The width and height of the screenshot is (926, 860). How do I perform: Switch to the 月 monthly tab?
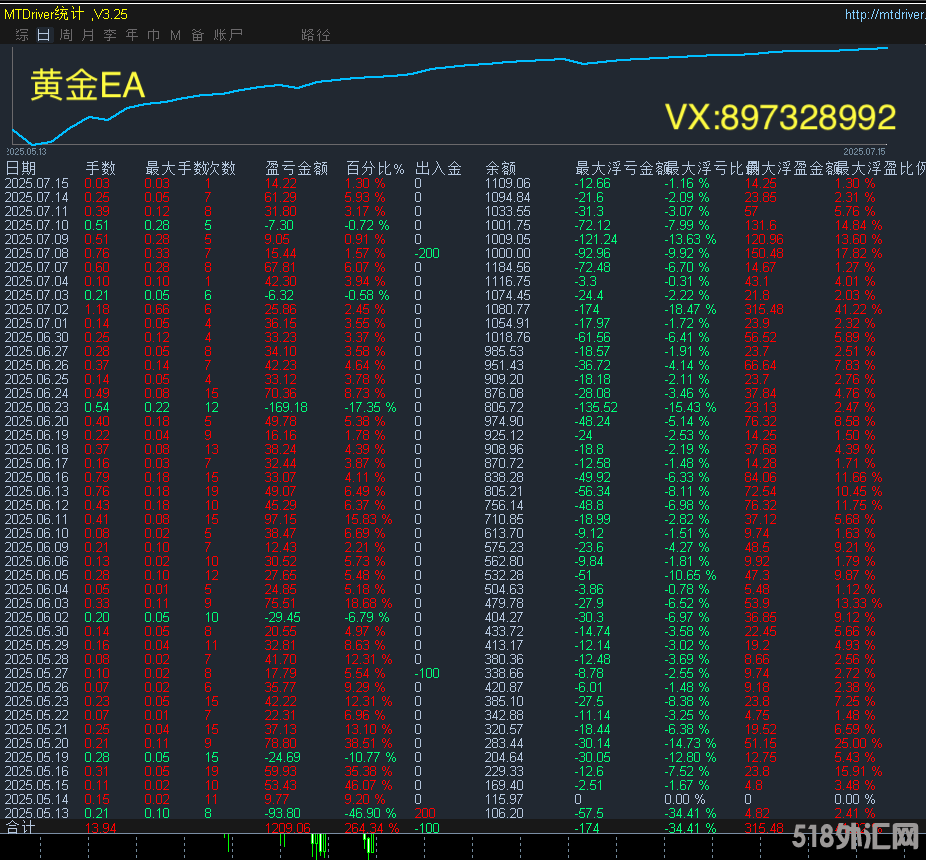[x=88, y=35]
